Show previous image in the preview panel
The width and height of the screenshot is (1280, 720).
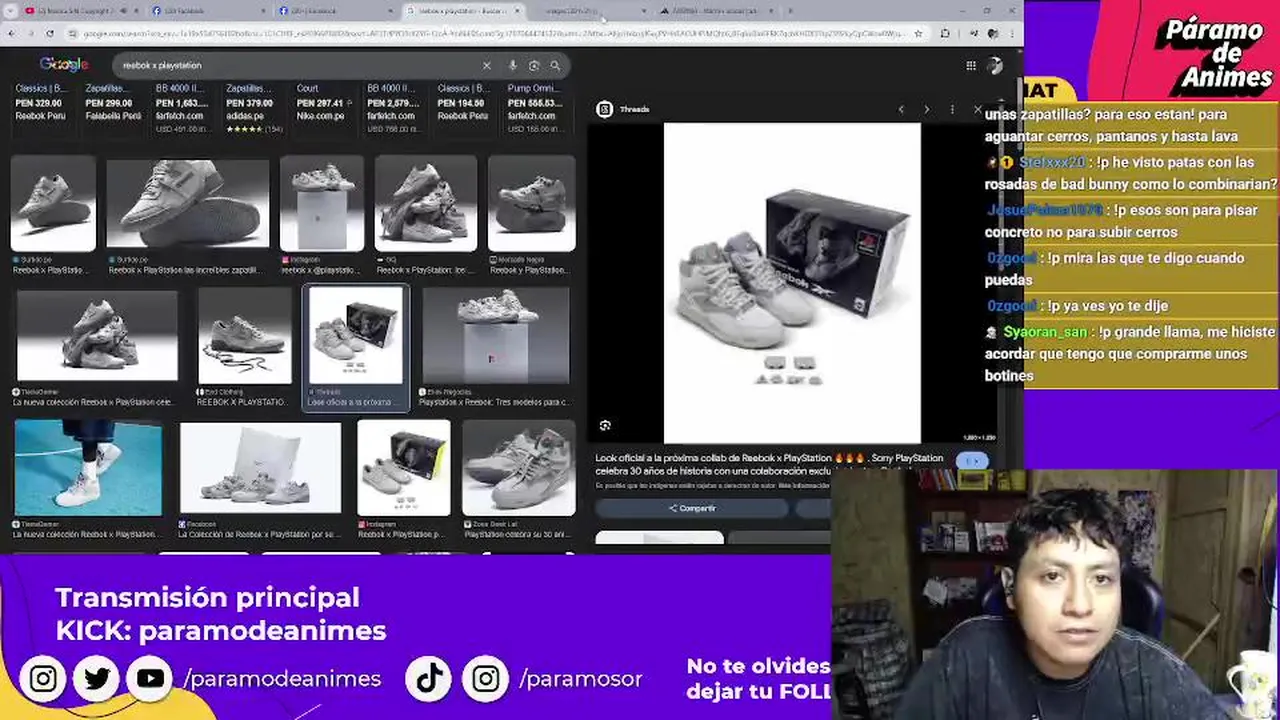(x=901, y=109)
